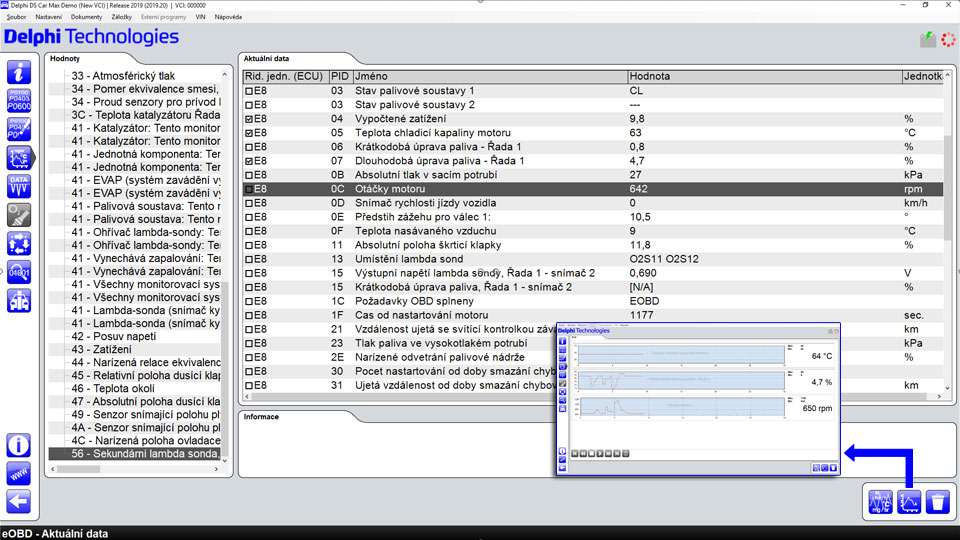Select 33 - Atmosférický tlak in the list
The height and width of the screenshot is (540, 960).
pyautogui.click(x=123, y=76)
